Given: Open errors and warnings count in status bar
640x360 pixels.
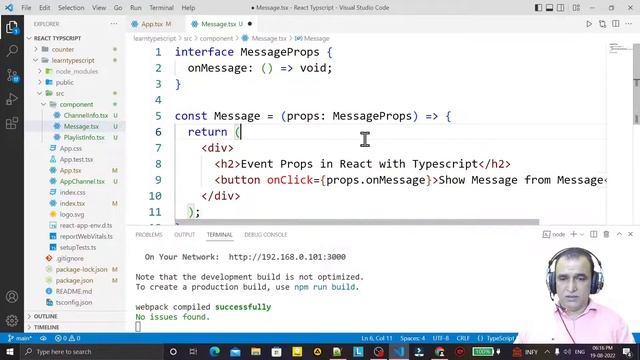Looking at the screenshot, I should [67, 338].
